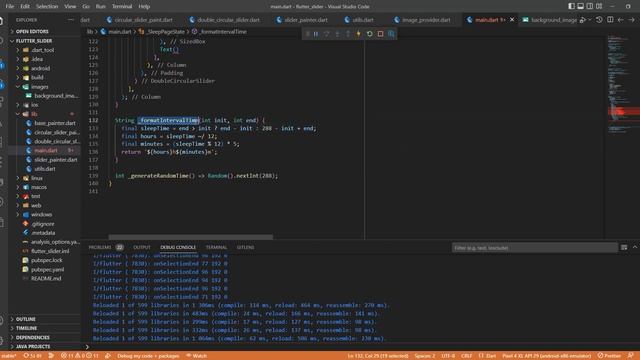Pause the debug session
This screenshot has width=640, height=360.
[x=316, y=34]
